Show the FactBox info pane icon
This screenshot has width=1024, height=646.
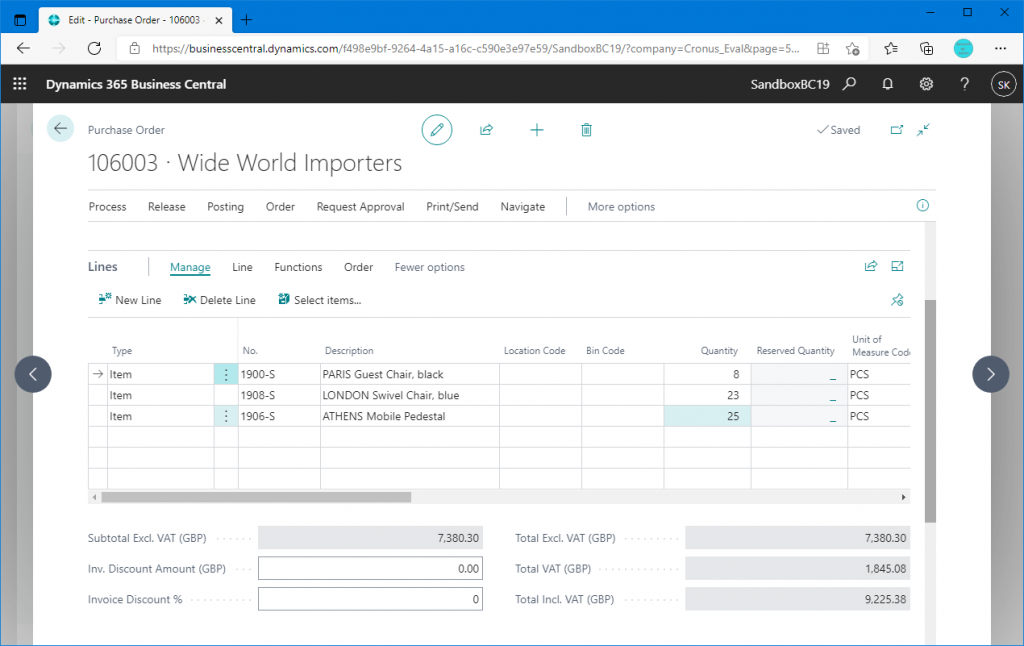[923, 206]
